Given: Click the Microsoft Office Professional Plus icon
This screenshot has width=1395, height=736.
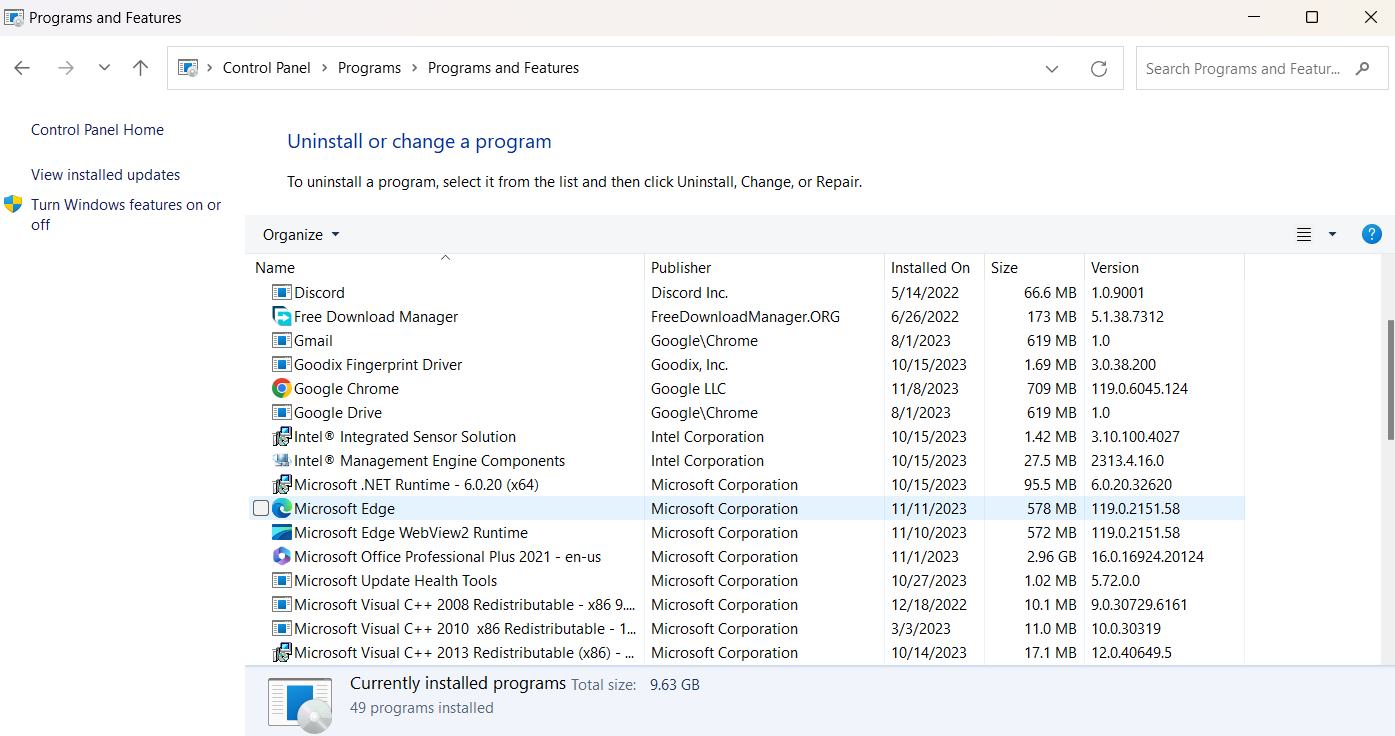Looking at the screenshot, I should (281, 556).
